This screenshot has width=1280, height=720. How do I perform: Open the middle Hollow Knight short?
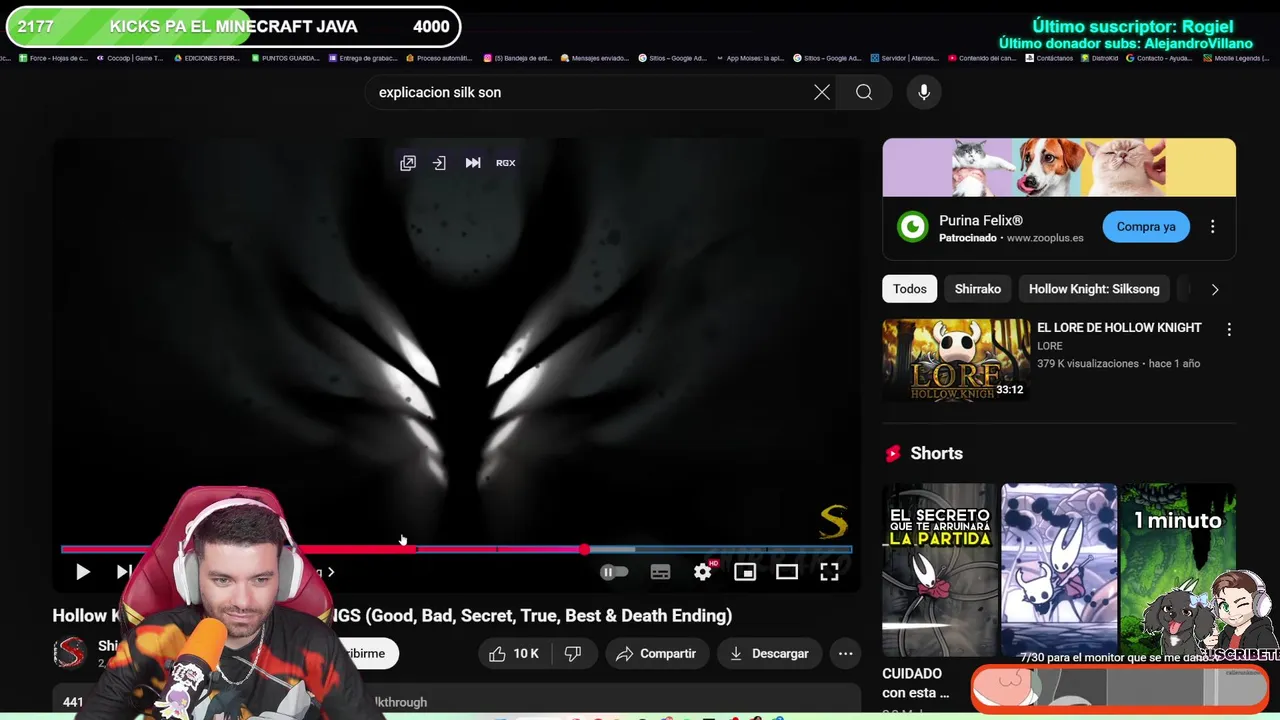click(1059, 570)
